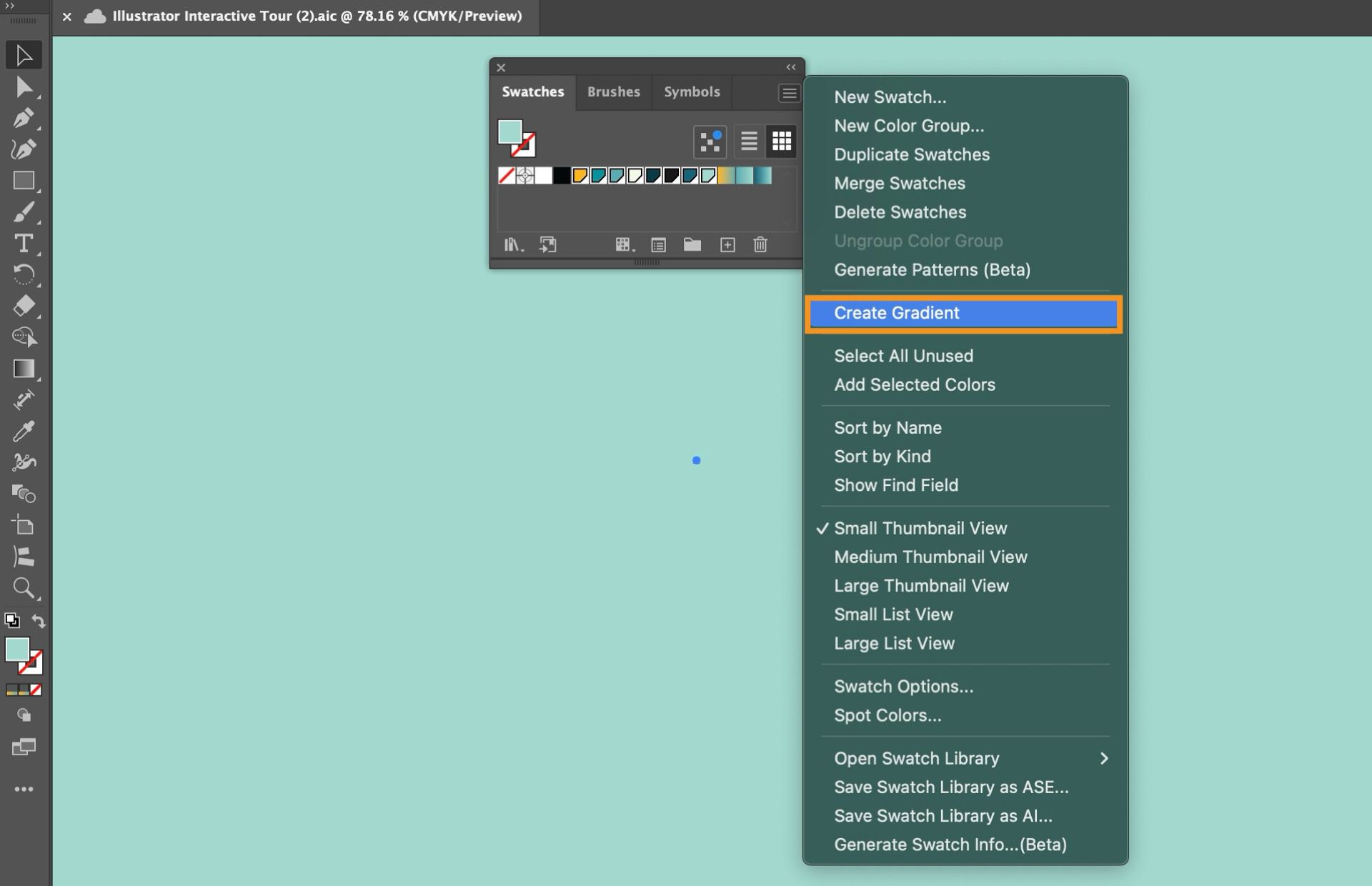Screen dimensions: 1372x886
Task: Select the Zoom tool
Action: coord(24,588)
